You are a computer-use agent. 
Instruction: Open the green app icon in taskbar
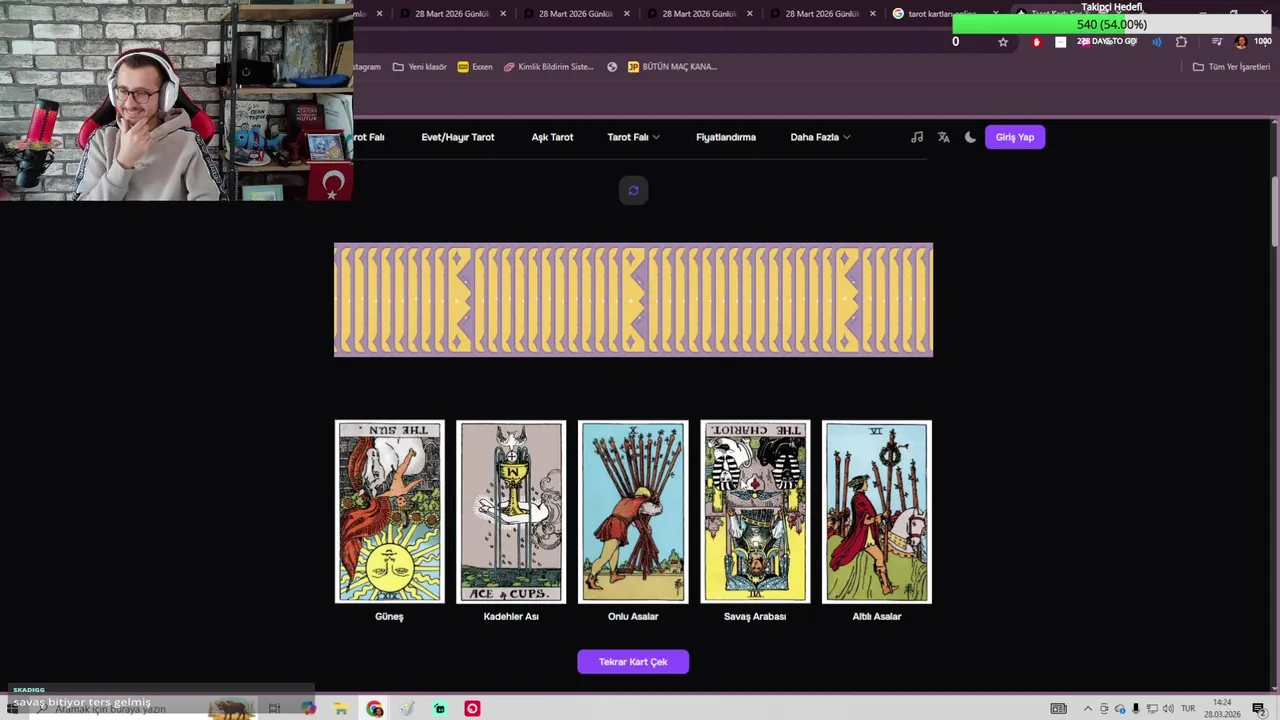coord(439,709)
